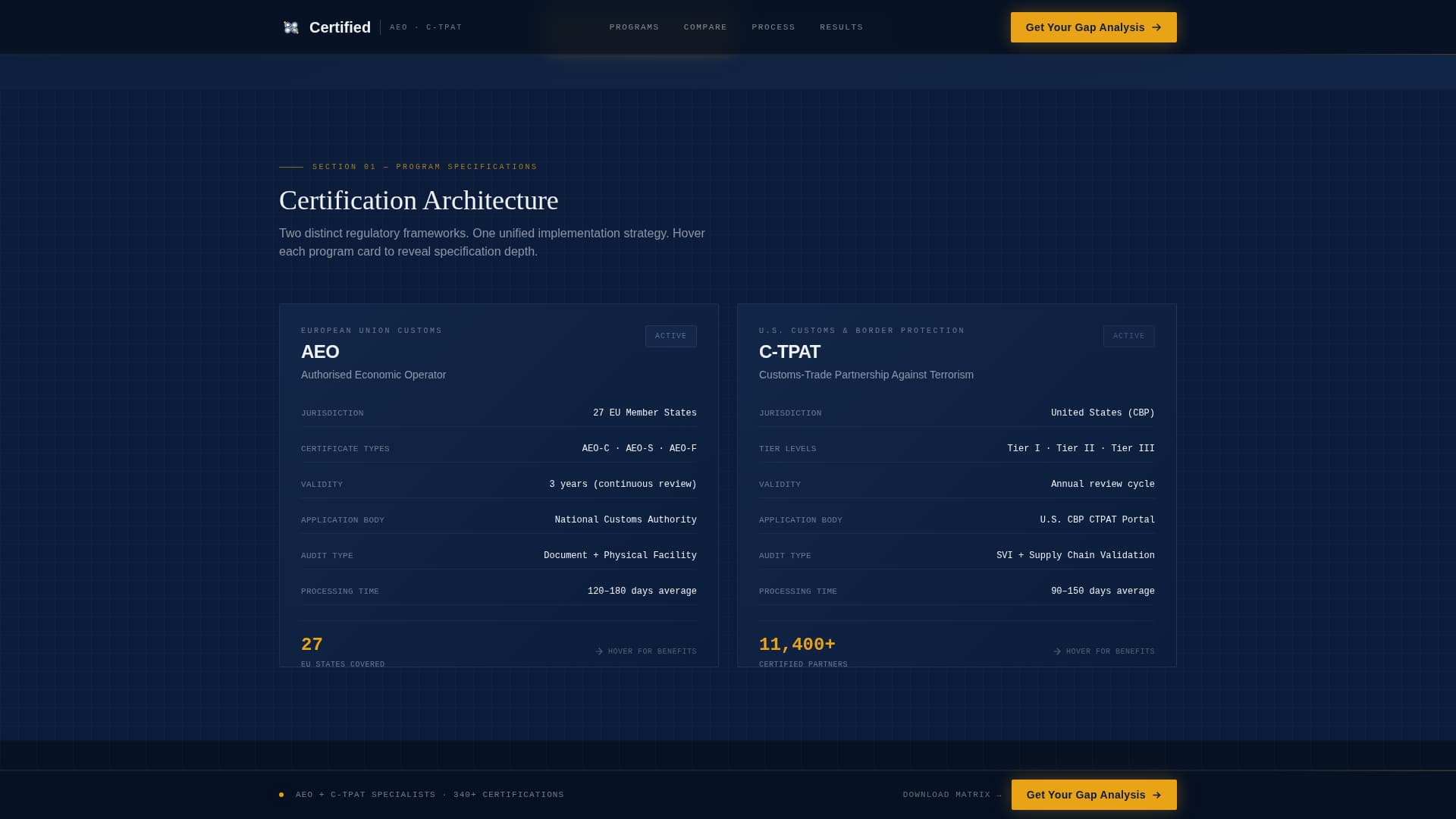The height and width of the screenshot is (819, 1456).
Task: Open the COMPARE navigation item
Action: coord(704,27)
